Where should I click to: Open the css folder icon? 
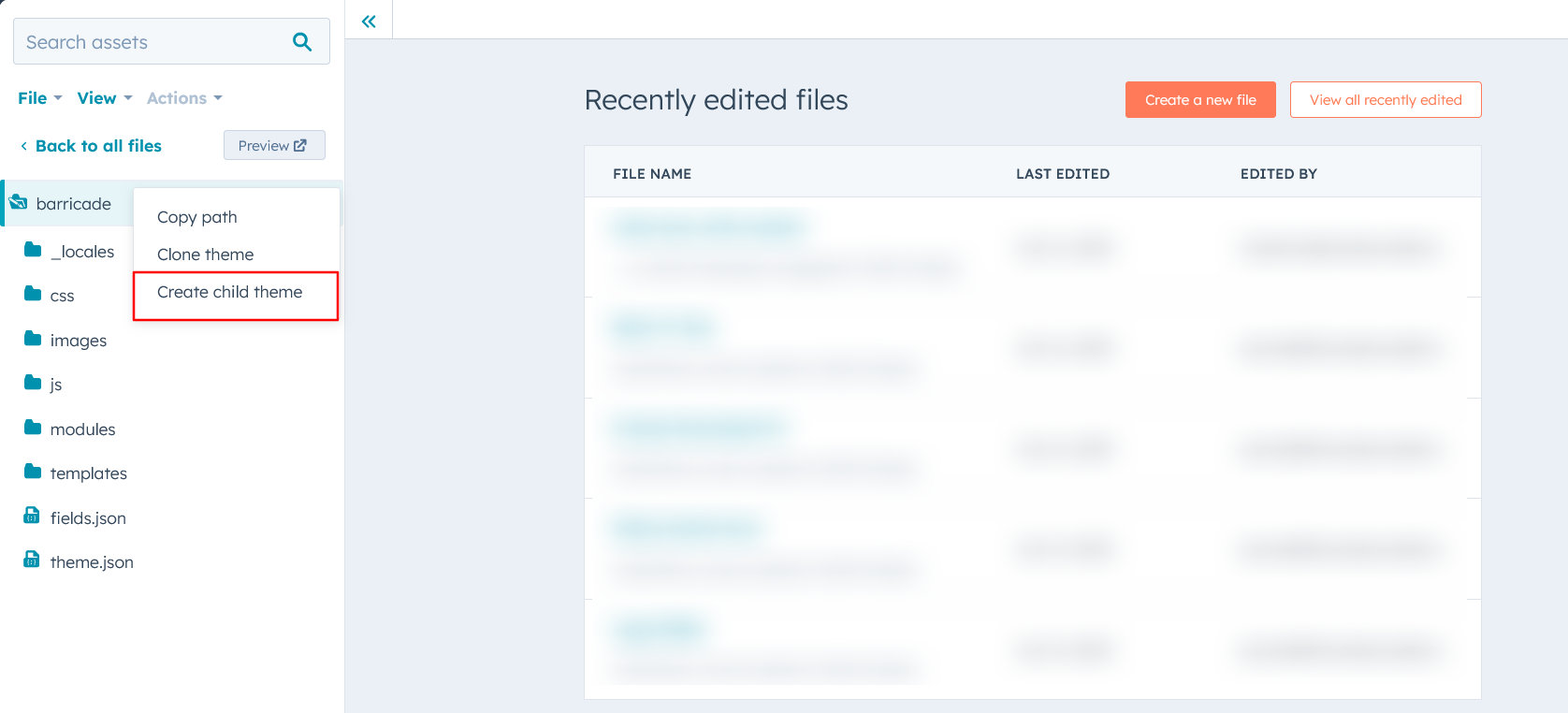(x=31, y=295)
